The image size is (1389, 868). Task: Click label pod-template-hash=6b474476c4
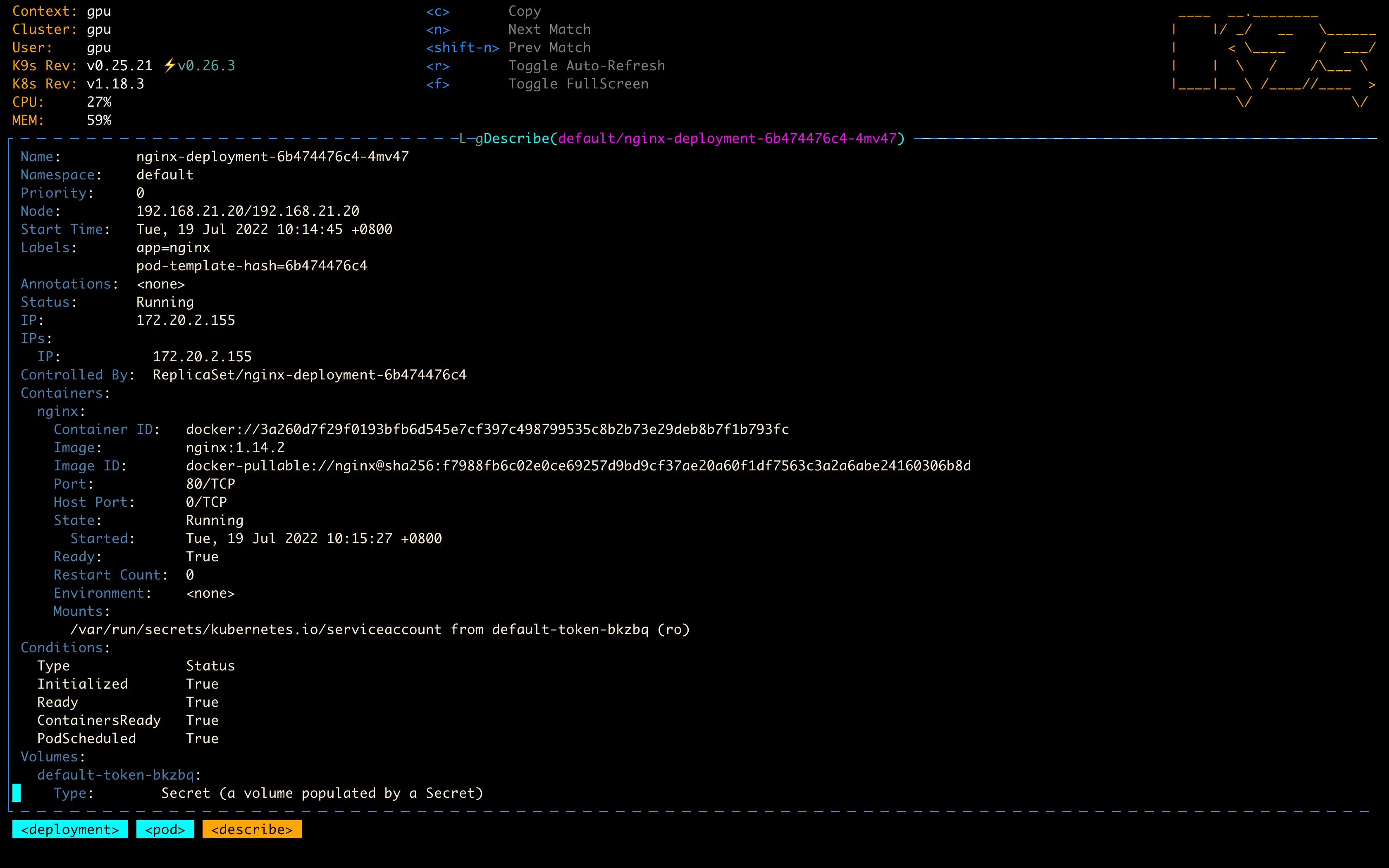252,266
